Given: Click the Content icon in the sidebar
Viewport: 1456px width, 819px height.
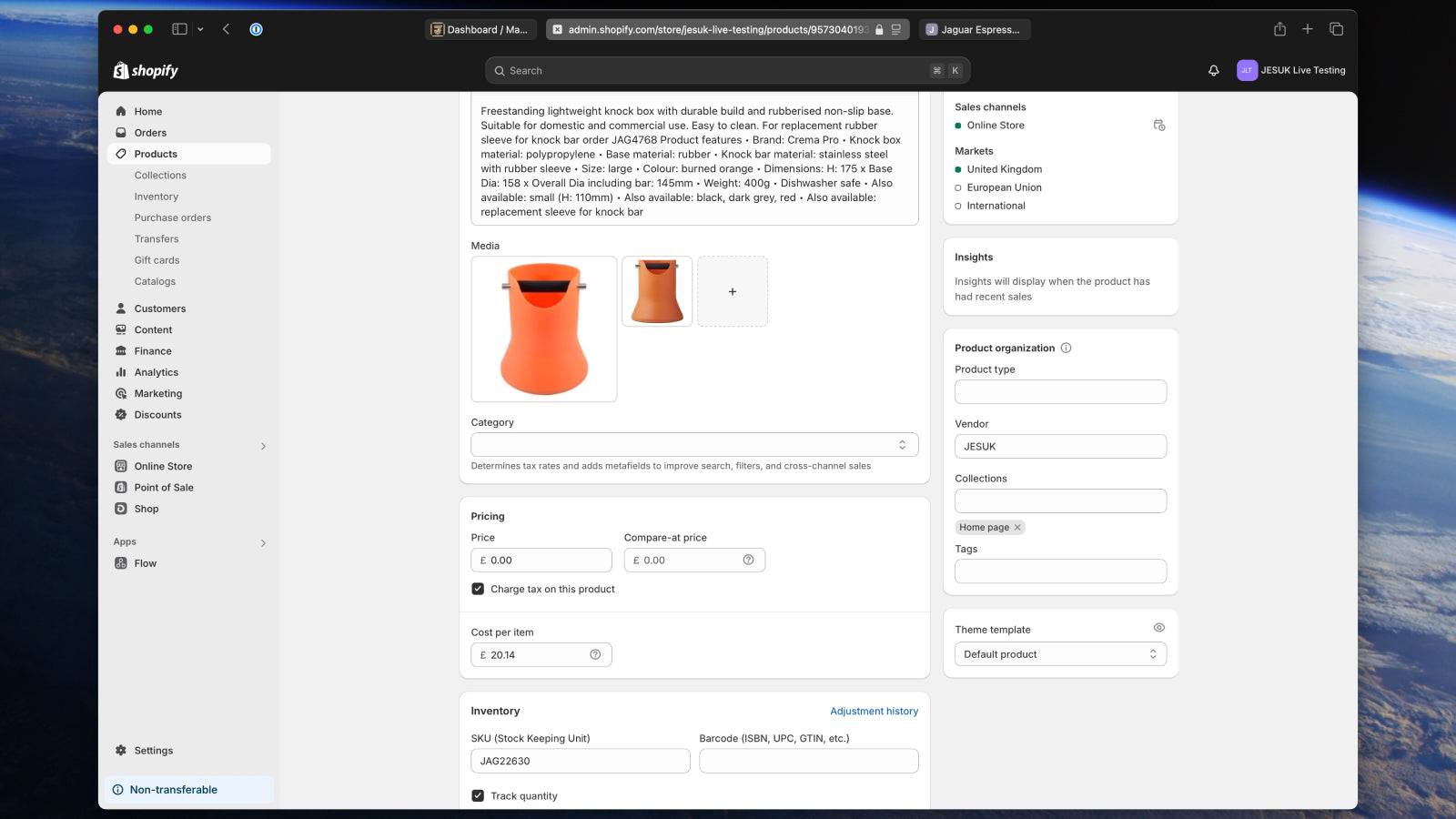Looking at the screenshot, I should (121, 329).
